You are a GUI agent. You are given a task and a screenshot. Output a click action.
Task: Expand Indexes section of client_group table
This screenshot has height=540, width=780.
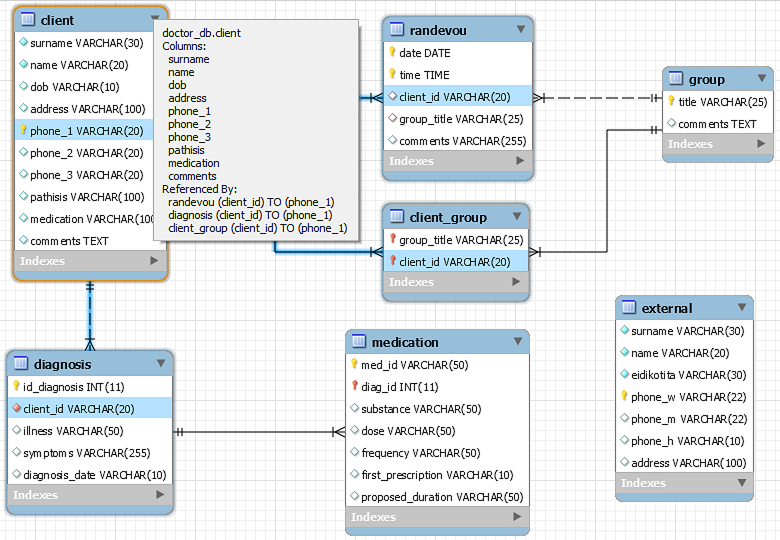pos(516,282)
